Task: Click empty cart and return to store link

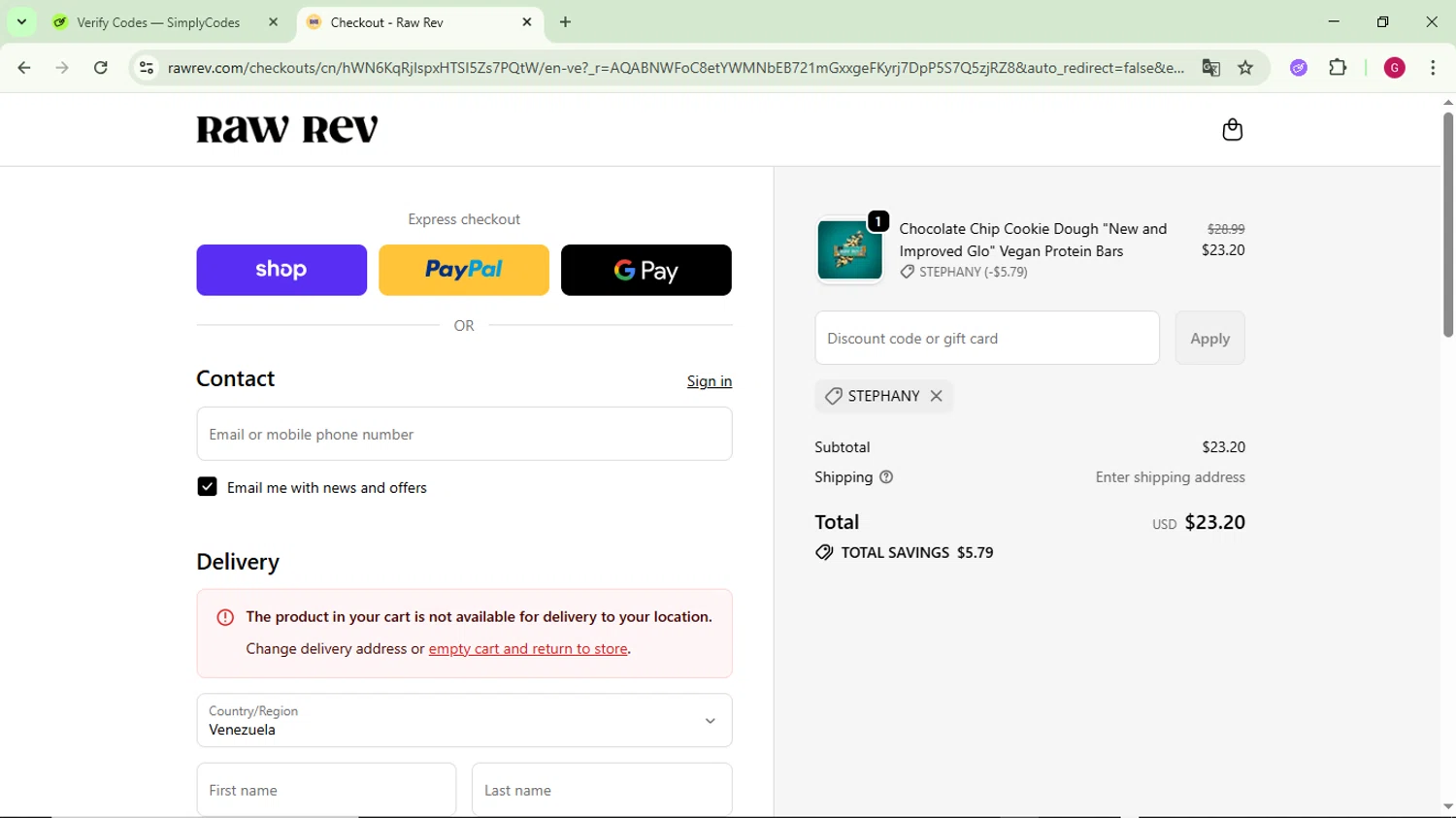Action: 528,648
